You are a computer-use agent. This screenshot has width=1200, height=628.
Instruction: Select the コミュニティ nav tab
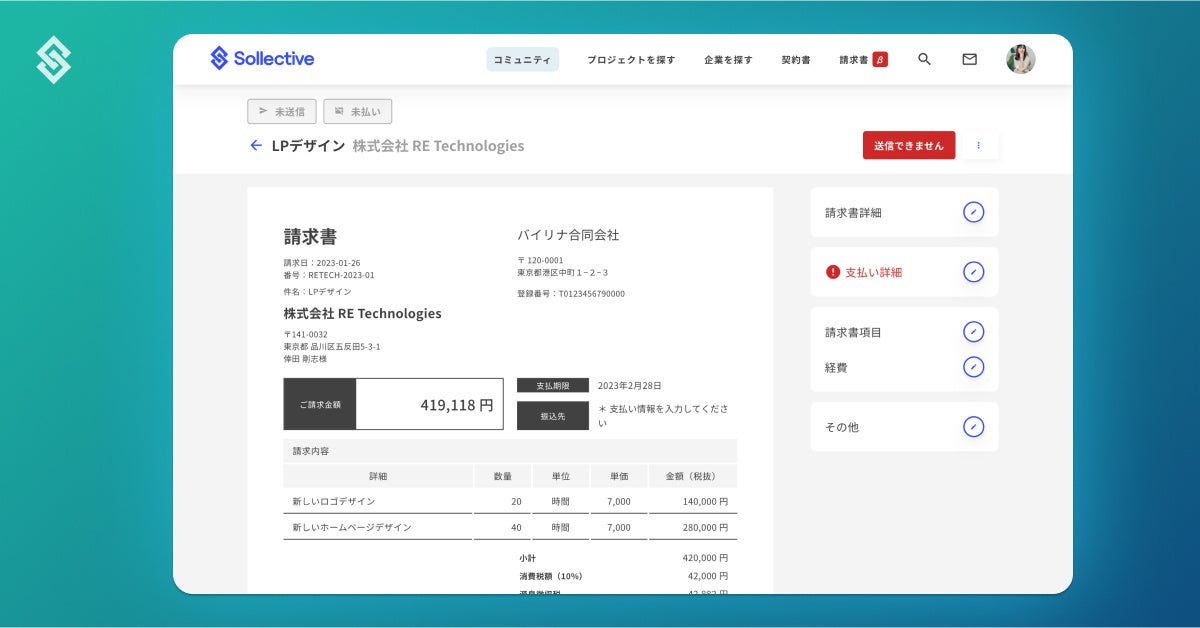(523, 60)
